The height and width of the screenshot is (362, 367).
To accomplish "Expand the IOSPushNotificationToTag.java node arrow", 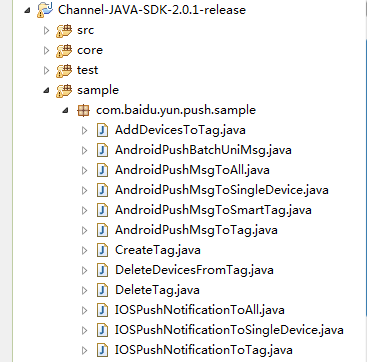I will pyautogui.click(x=85, y=350).
